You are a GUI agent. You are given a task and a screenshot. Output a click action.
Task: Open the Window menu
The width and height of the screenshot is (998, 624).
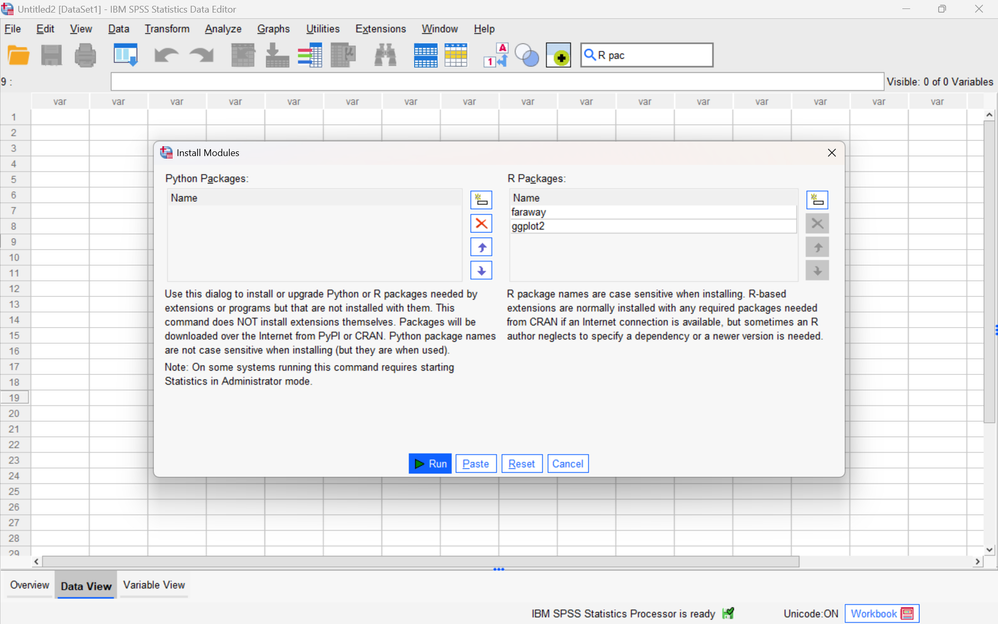tap(440, 29)
